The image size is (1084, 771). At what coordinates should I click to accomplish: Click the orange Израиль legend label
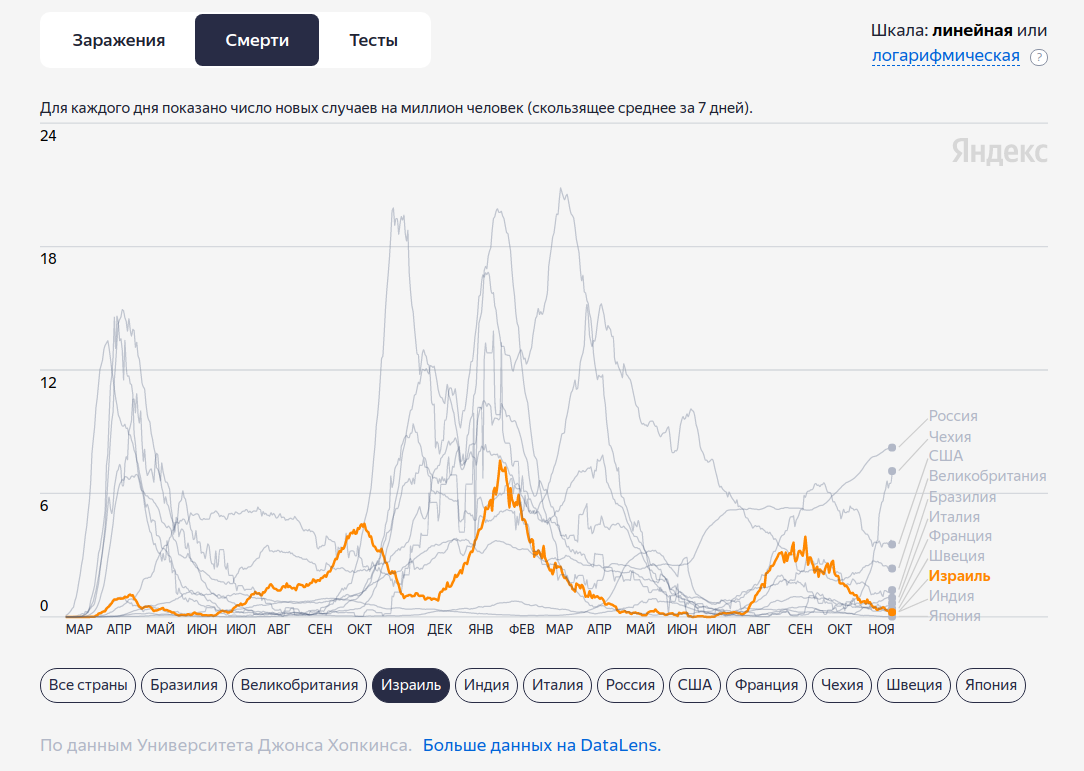958,576
